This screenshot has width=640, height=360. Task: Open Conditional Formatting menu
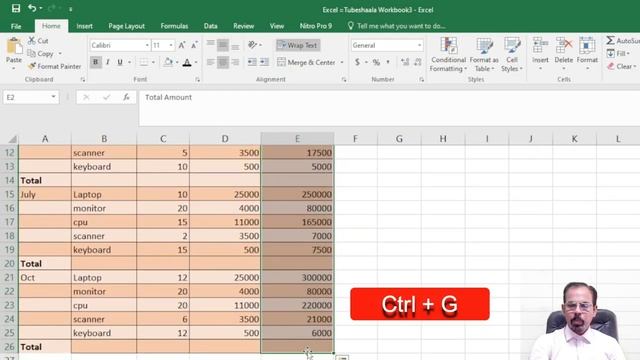(448, 54)
